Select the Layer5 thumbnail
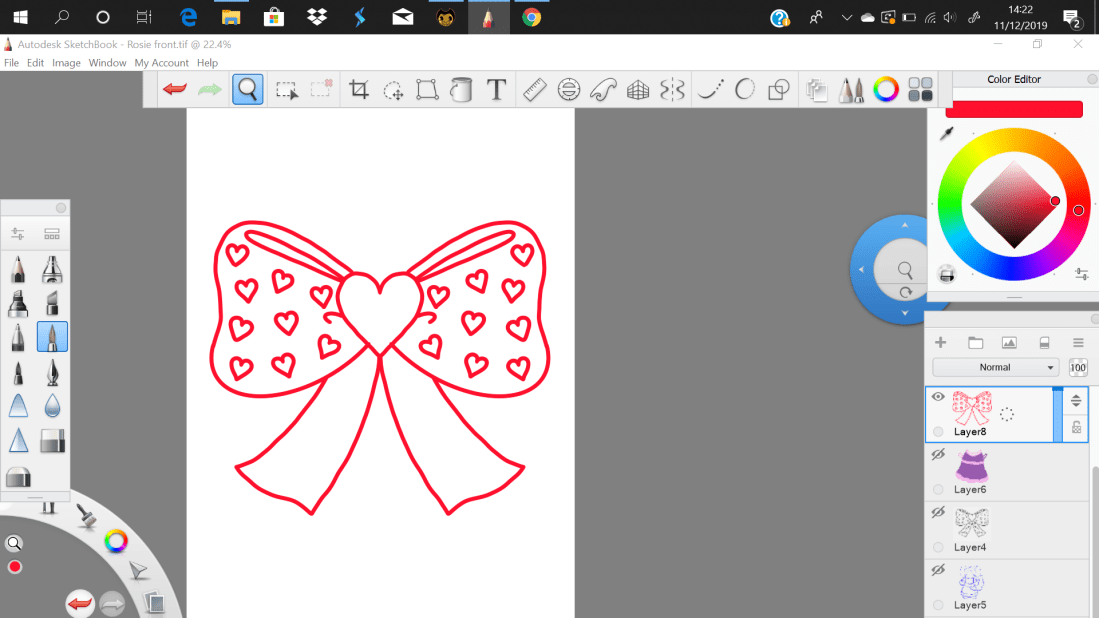Viewport: 1099px width, 618px height. pos(970,581)
